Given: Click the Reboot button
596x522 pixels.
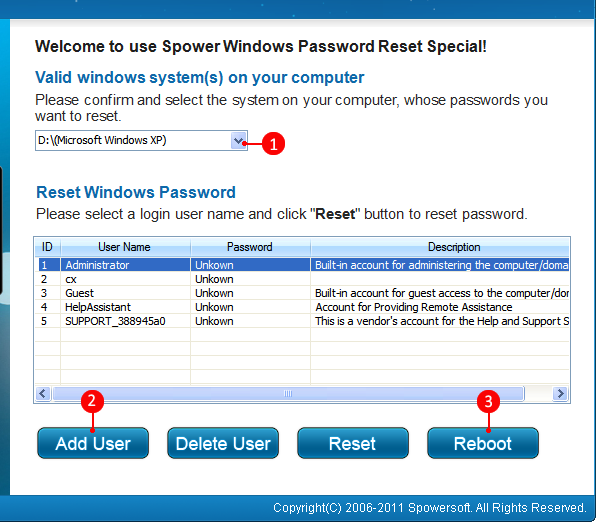Looking at the screenshot, I should (483, 443).
